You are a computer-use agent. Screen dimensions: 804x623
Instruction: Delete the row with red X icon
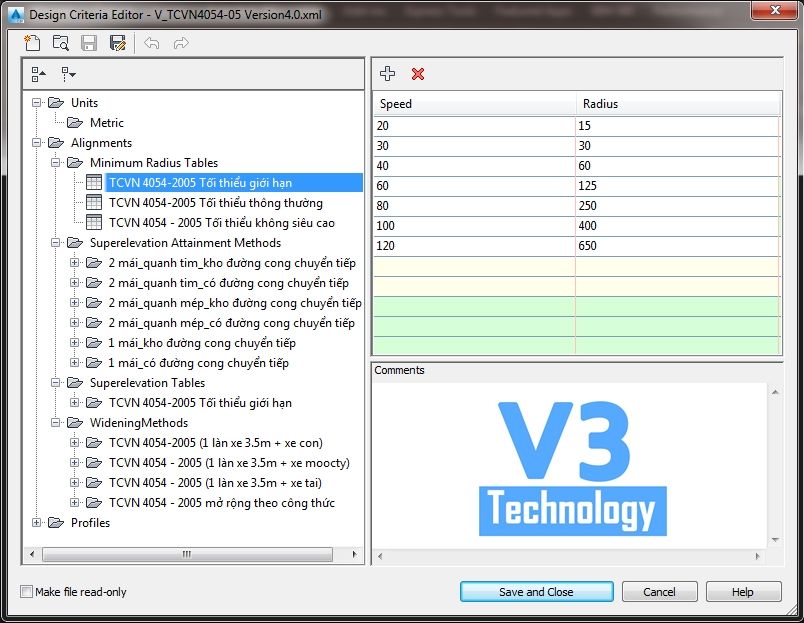(418, 74)
